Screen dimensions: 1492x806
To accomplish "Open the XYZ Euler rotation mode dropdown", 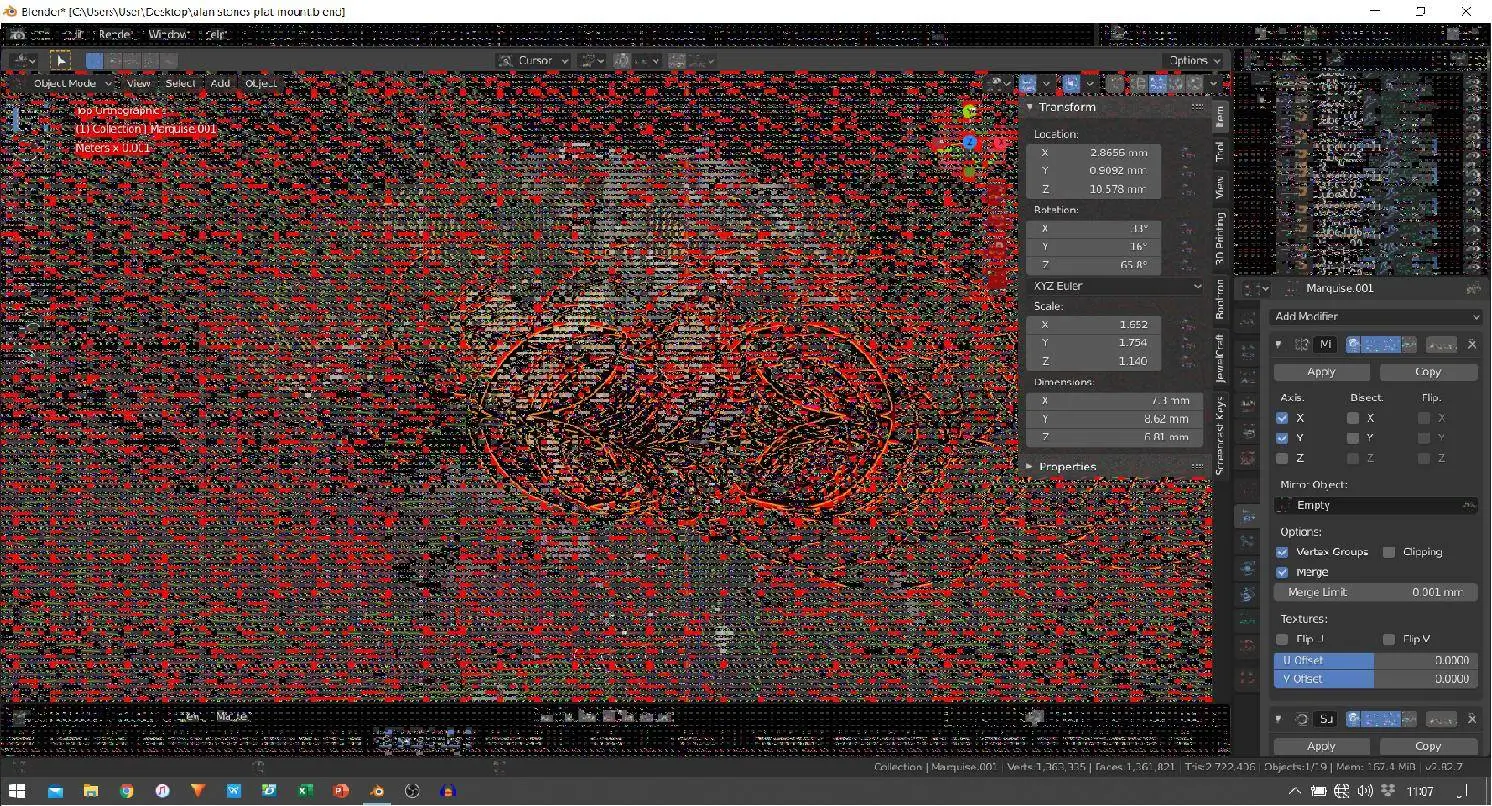I will click(x=1117, y=285).
